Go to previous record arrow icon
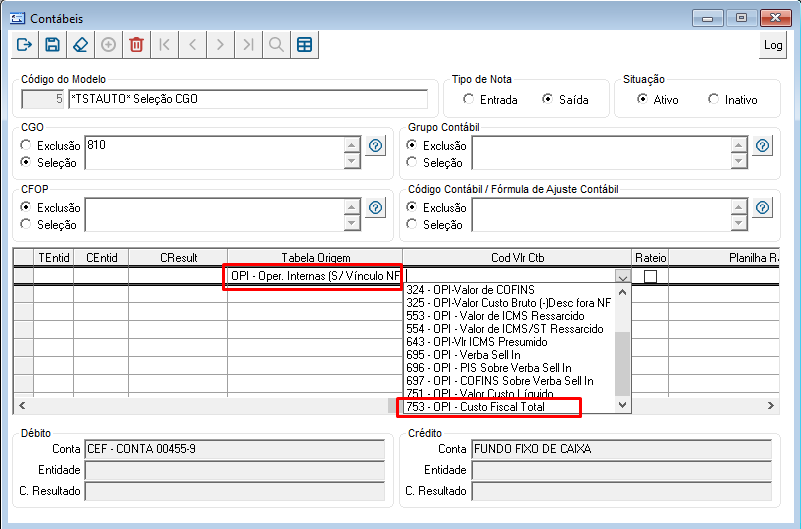 (193, 45)
